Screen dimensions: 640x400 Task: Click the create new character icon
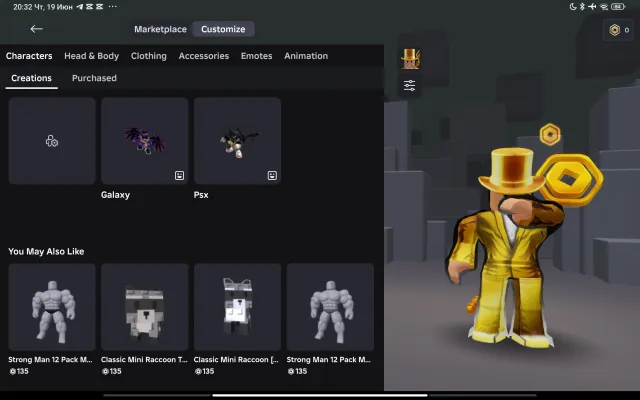[x=52, y=141]
